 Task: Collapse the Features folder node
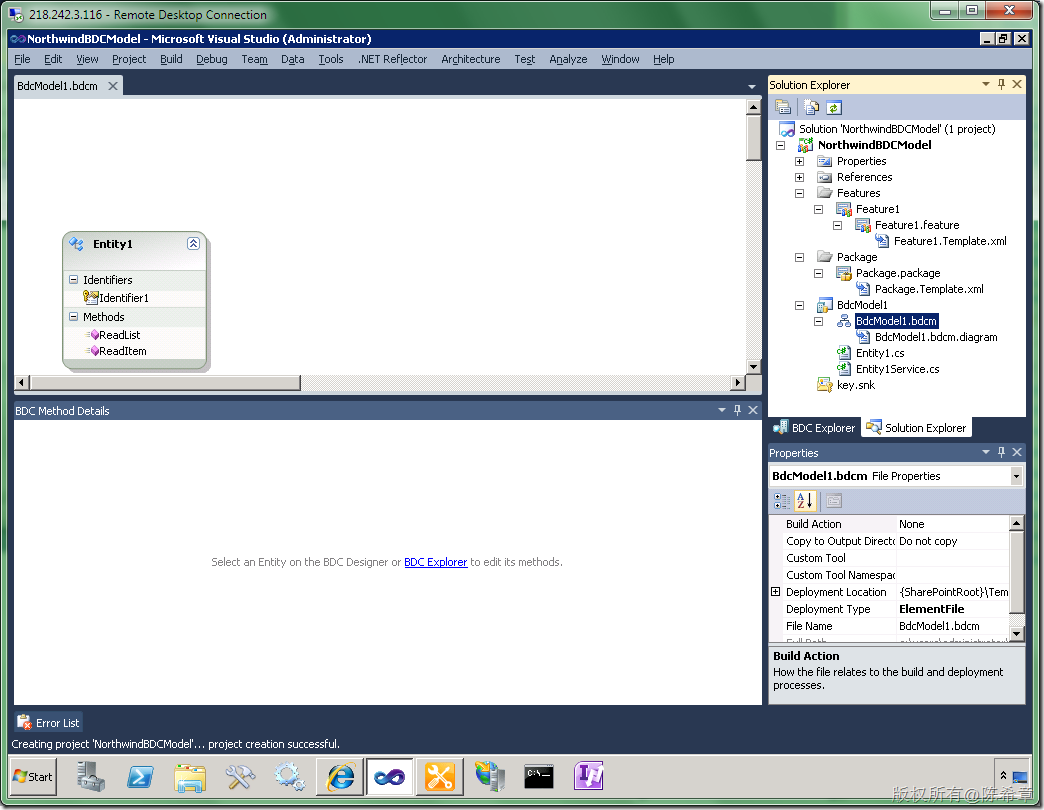coord(799,193)
